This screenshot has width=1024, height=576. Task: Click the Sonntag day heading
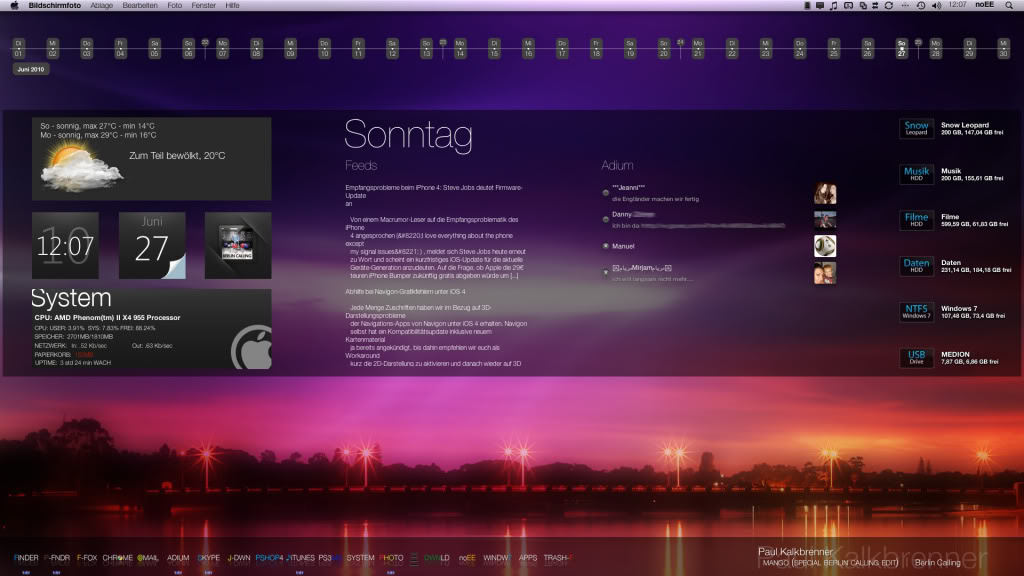(408, 135)
